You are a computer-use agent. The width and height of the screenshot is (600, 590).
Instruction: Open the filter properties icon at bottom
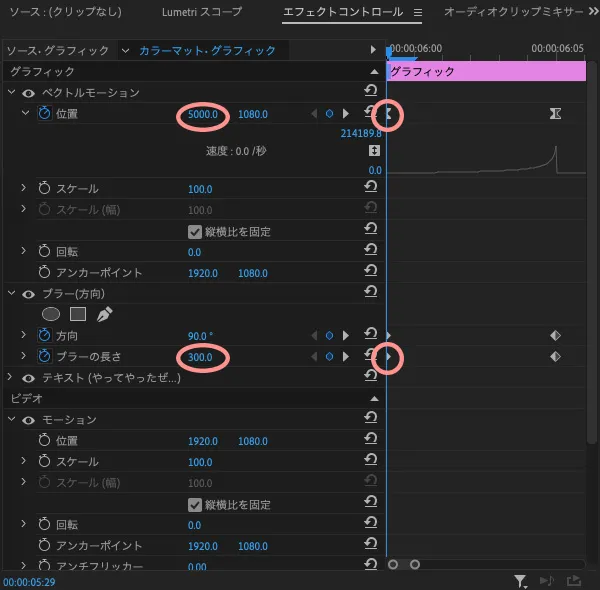click(x=521, y=580)
